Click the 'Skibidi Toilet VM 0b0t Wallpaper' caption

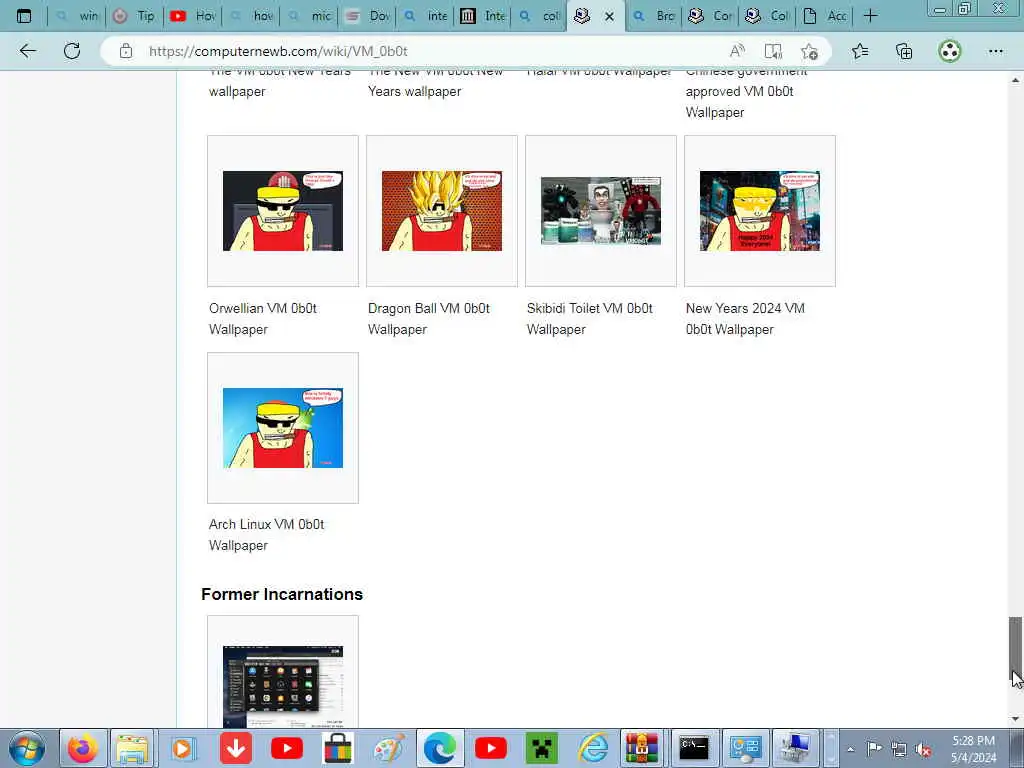tap(590, 319)
